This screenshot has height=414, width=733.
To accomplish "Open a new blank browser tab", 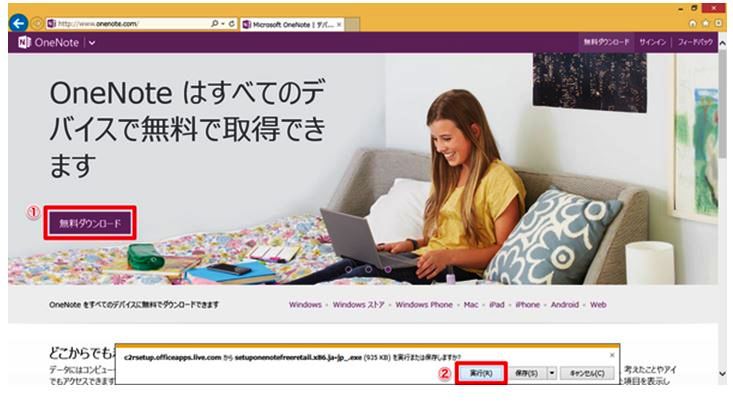I will (352, 24).
